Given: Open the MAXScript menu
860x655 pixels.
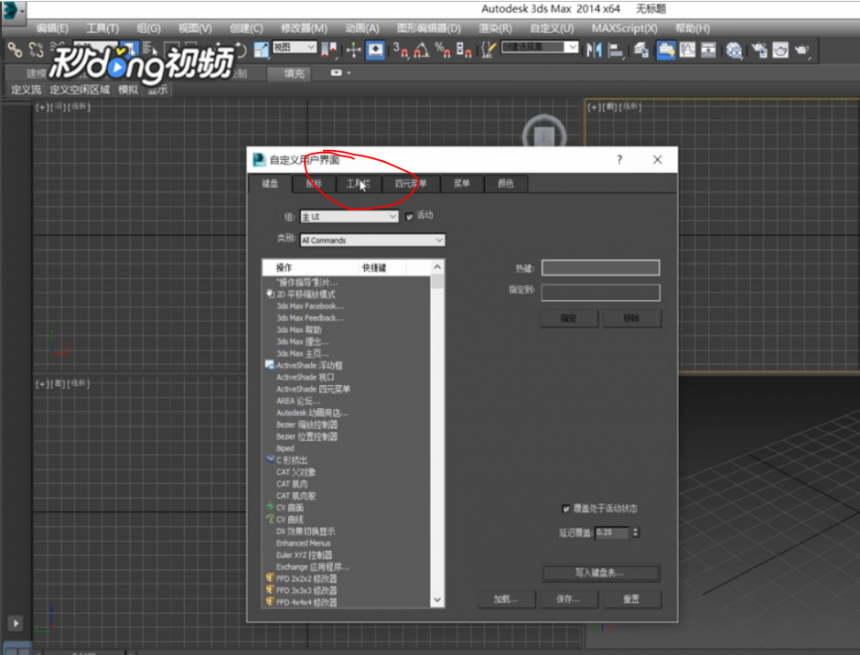Looking at the screenshot, I should pos(624,29).
